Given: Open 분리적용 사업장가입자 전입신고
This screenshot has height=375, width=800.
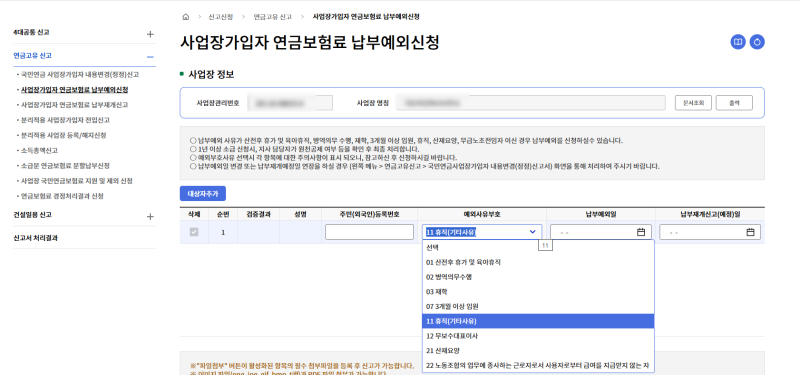Looking at the screenshot, I should tap(65, 120).
